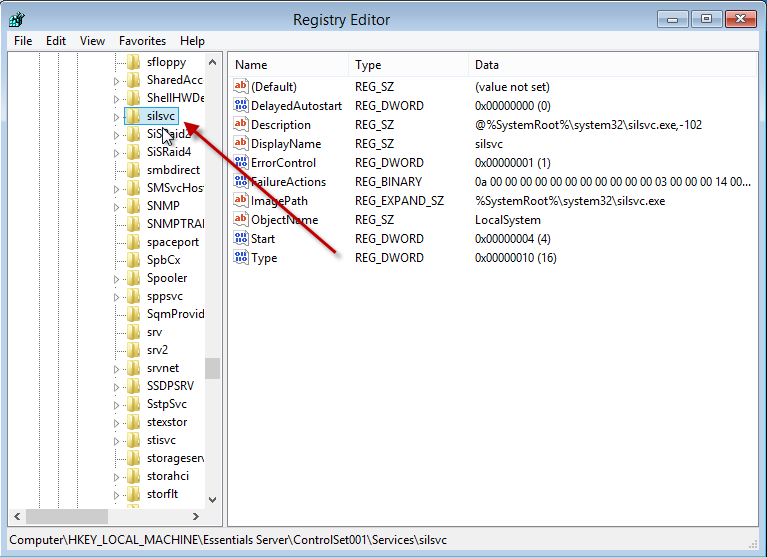This screenshot has width=767, height=557.
Task: Select the ObjectName value entry
Action: click(x=284, y=220)
